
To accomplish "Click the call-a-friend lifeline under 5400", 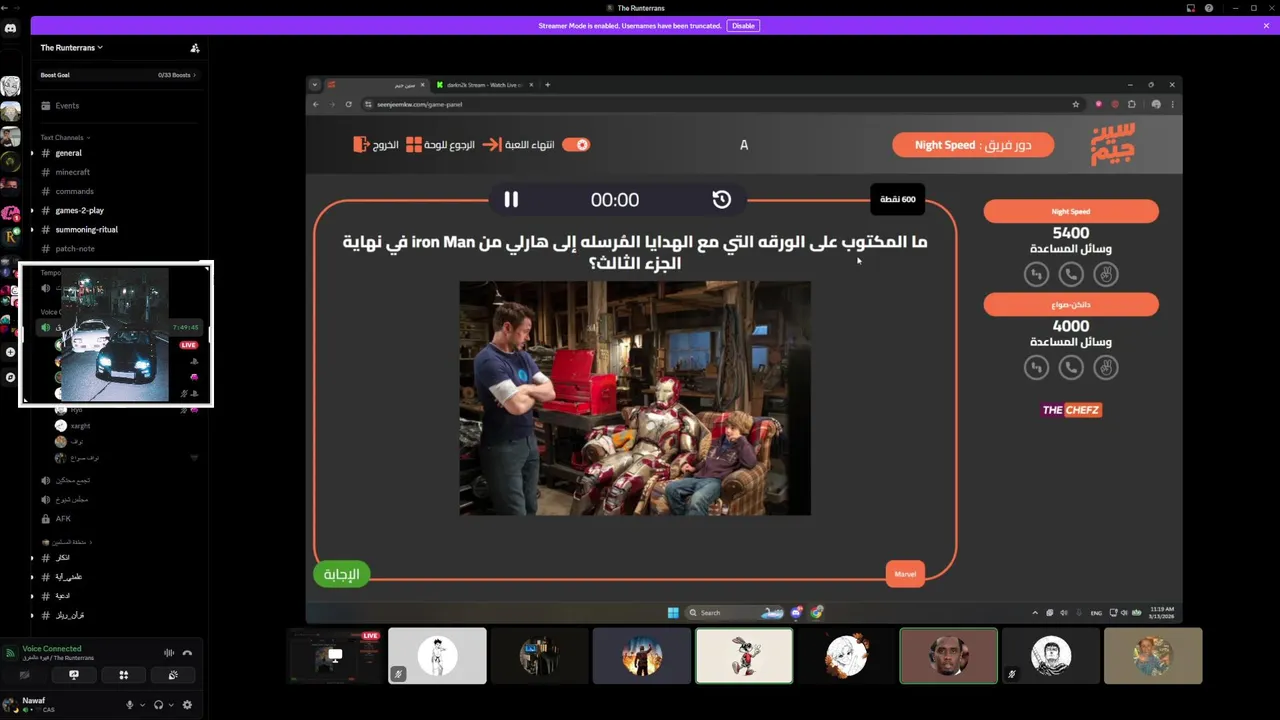I will click(x=1071, y=273).
